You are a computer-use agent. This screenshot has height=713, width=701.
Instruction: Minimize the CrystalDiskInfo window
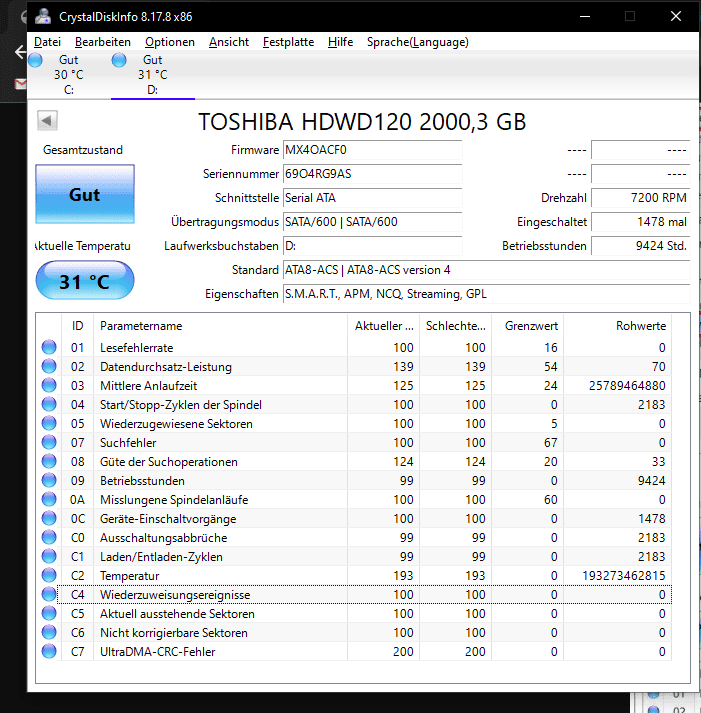click(585, 16)
